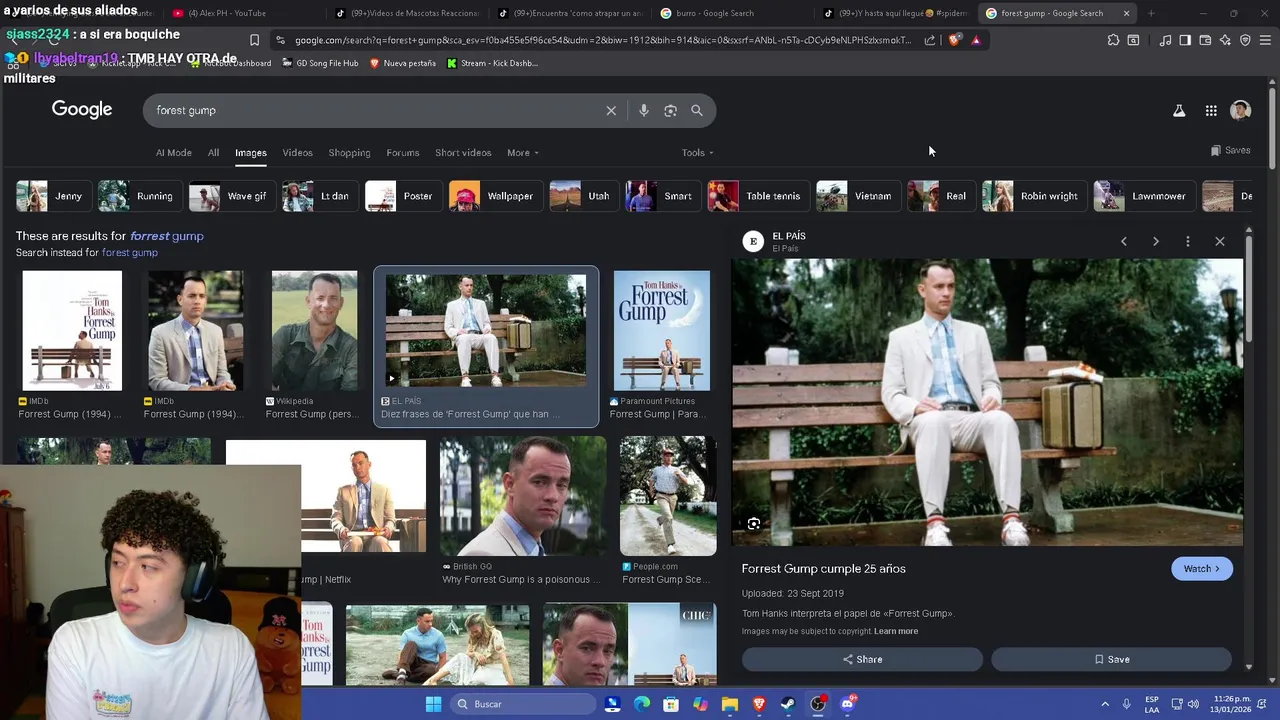The height and width of the screenshot is (720, 1280).
Task: Open the 'GD Song File Hub' bookmark
Action: point(320,63)
